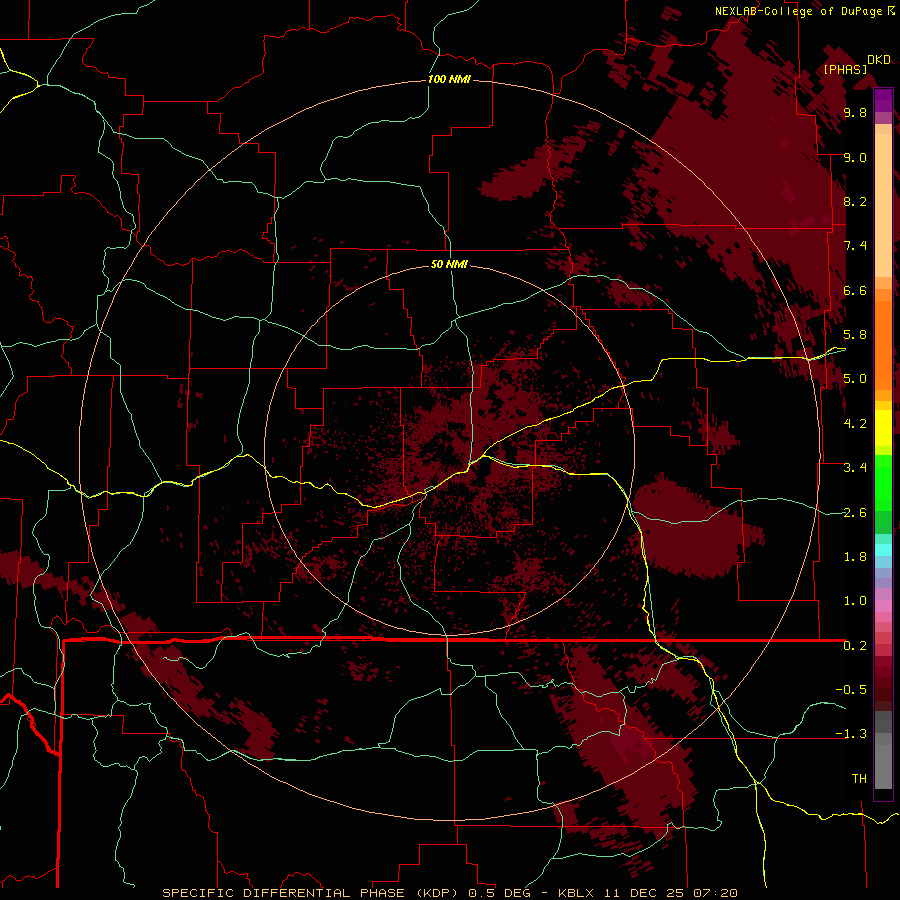Click the arrow logo icon after DuPage

tap(890, 11)
